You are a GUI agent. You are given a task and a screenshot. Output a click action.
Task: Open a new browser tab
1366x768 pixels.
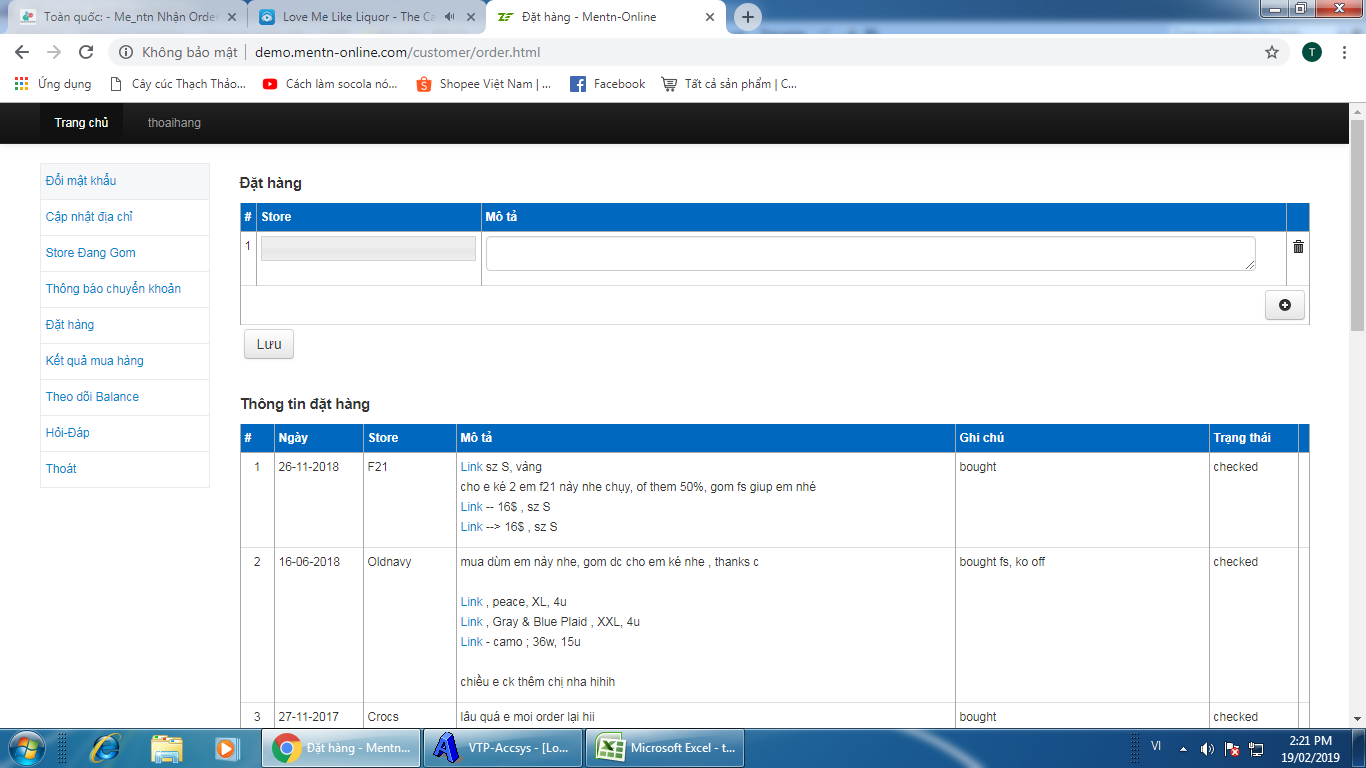(x=747, y=17)
